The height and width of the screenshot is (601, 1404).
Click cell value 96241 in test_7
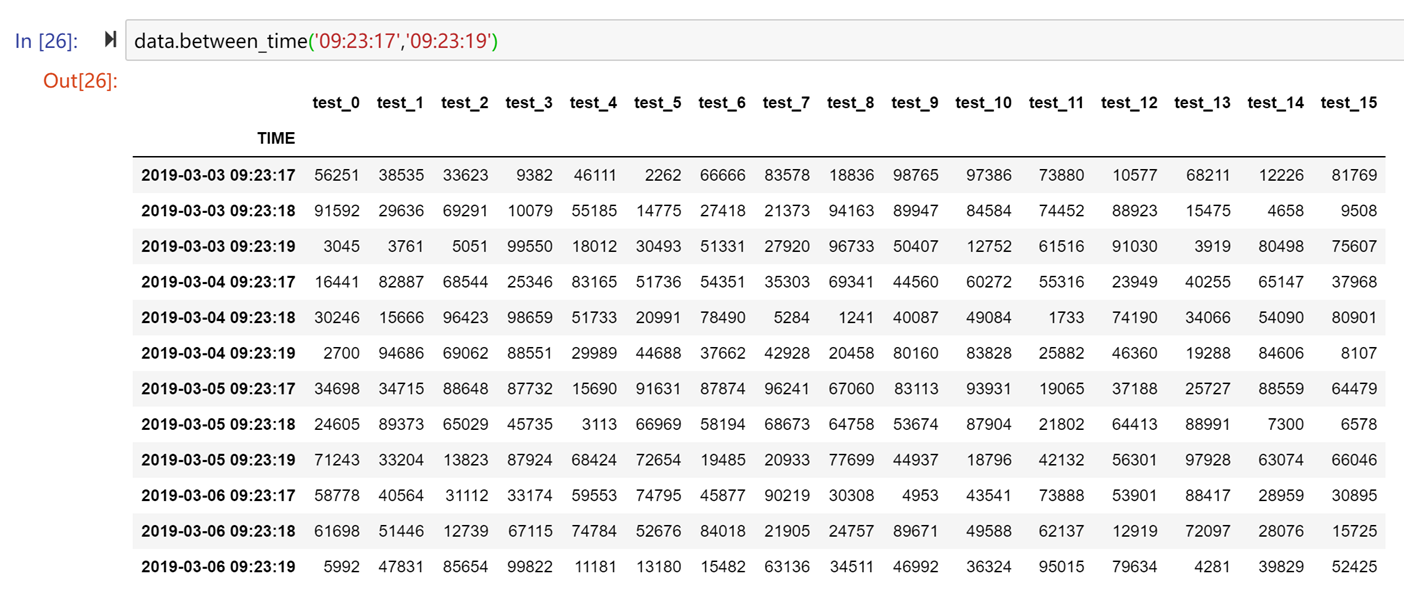pyautogui.click(x=787, y=389)
